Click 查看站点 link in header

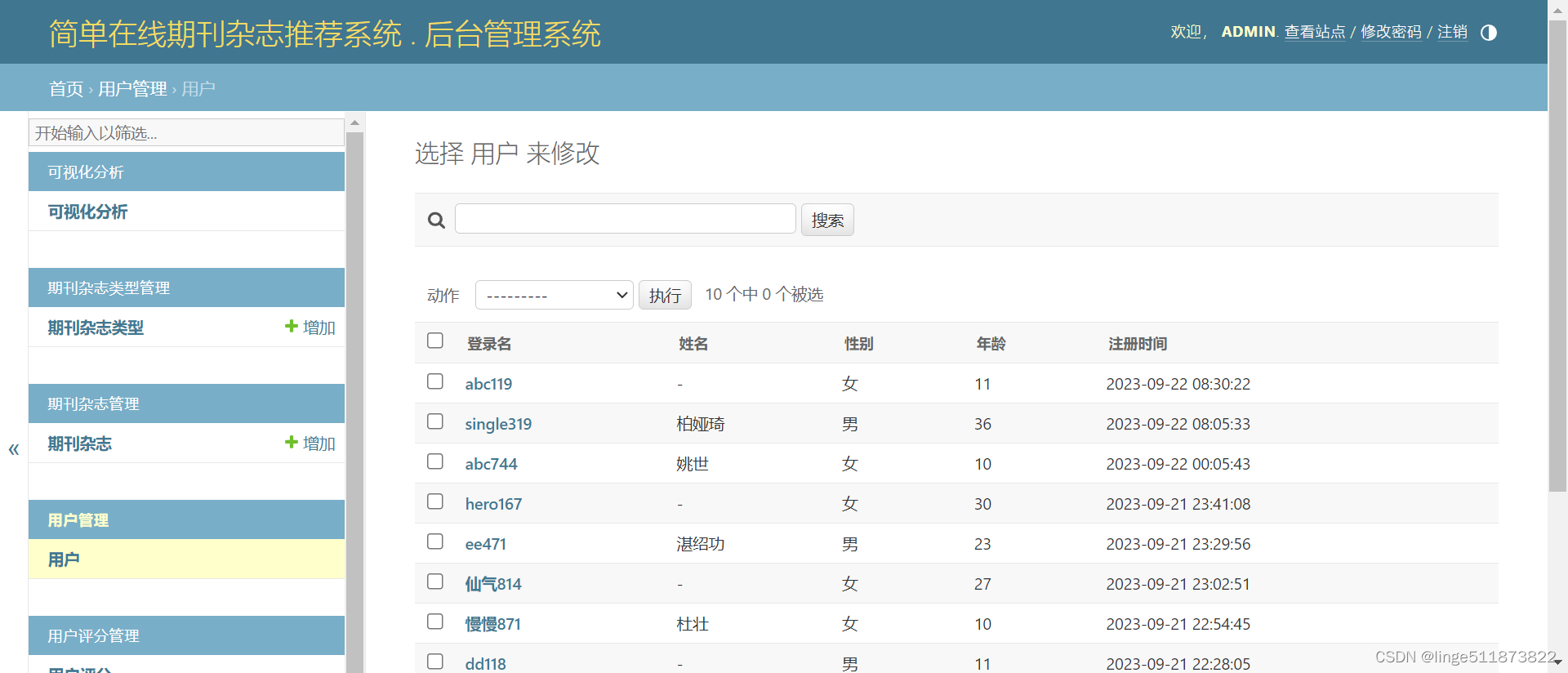coord(1315,32)
